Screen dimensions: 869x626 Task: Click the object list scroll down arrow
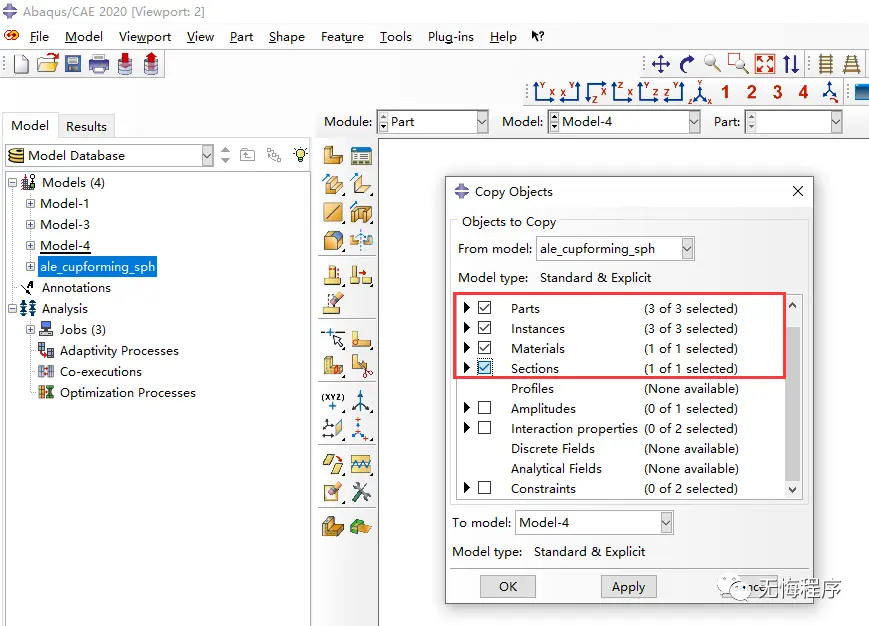coord(793,489)
